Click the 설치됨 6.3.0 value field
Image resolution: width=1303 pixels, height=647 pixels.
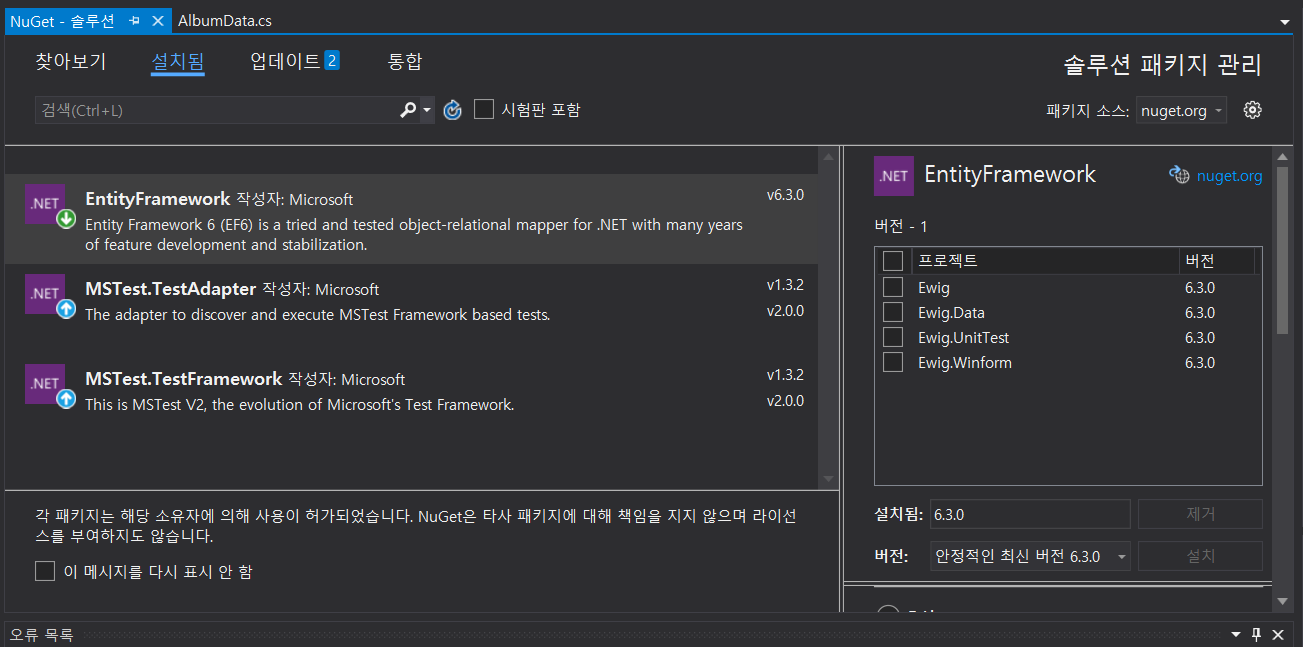(x=1030, y=514)
